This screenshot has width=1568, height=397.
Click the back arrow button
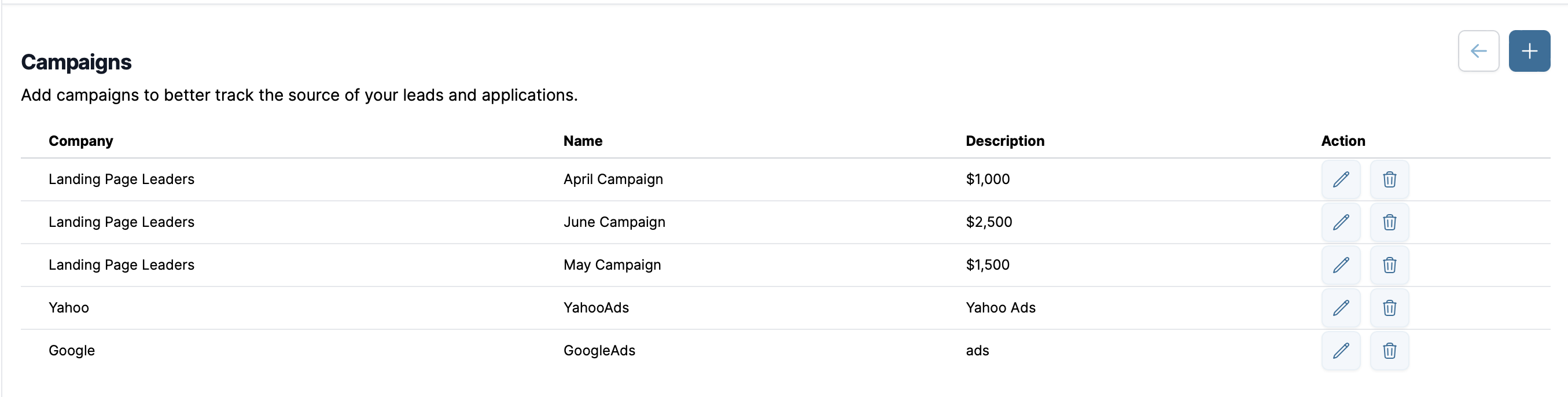1478,51
